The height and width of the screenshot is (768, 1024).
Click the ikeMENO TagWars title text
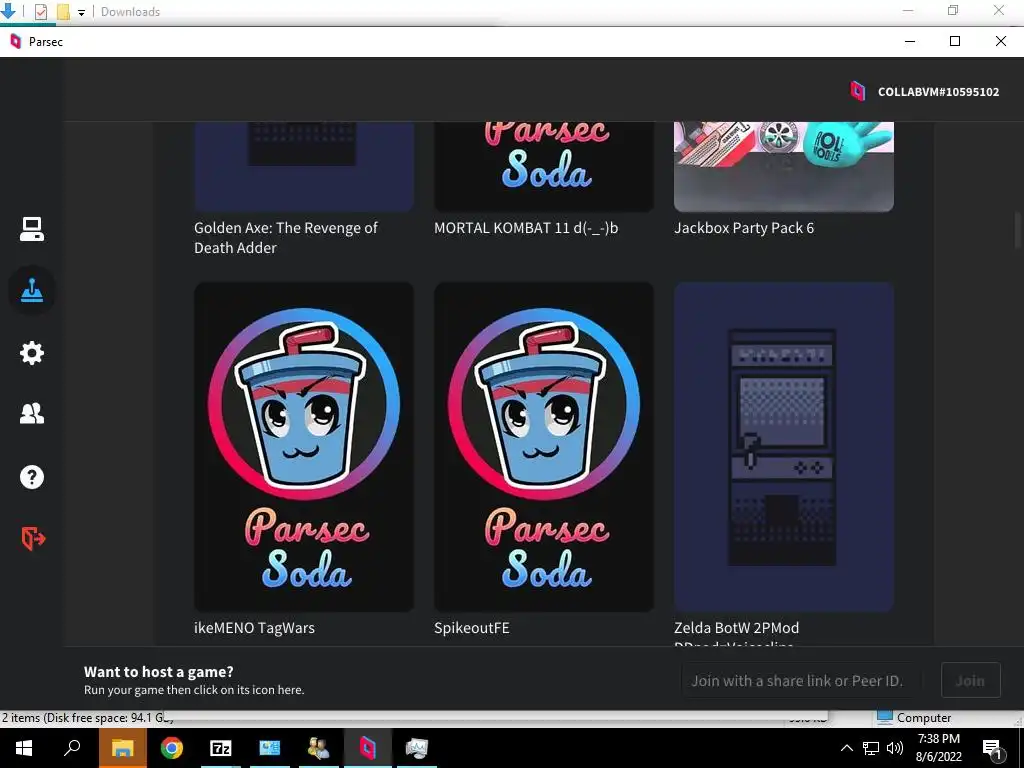click(x=254, y=628)
